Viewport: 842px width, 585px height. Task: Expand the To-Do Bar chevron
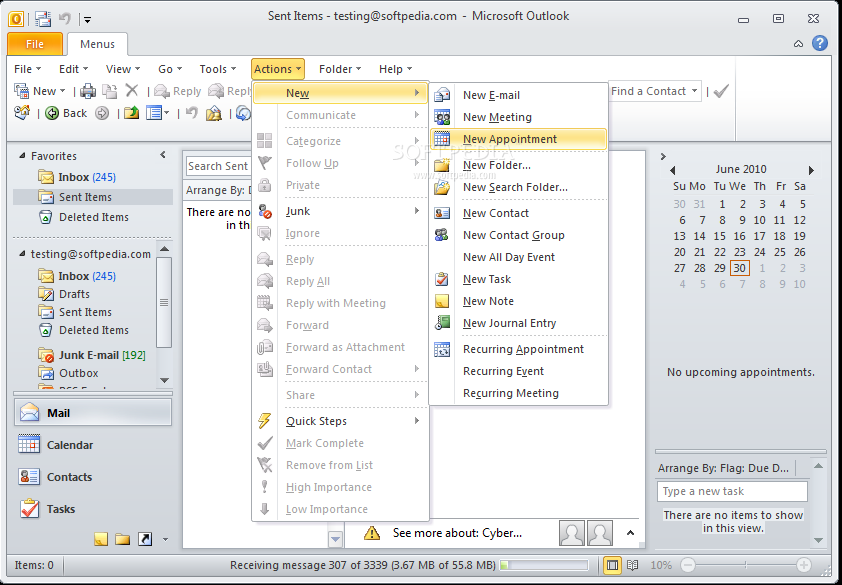(x=663, y=156)
